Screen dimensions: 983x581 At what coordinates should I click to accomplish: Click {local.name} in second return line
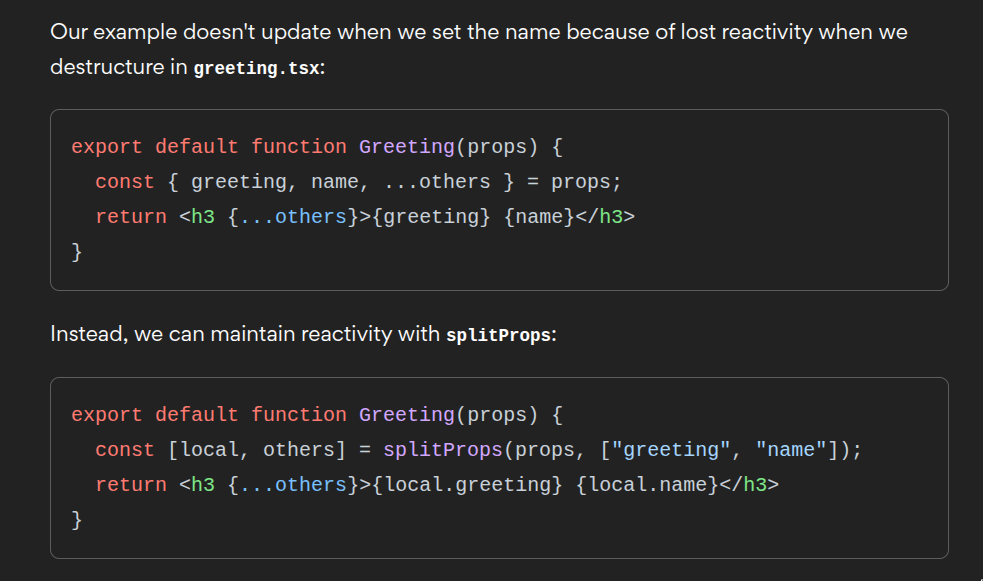tap(647, 485)
